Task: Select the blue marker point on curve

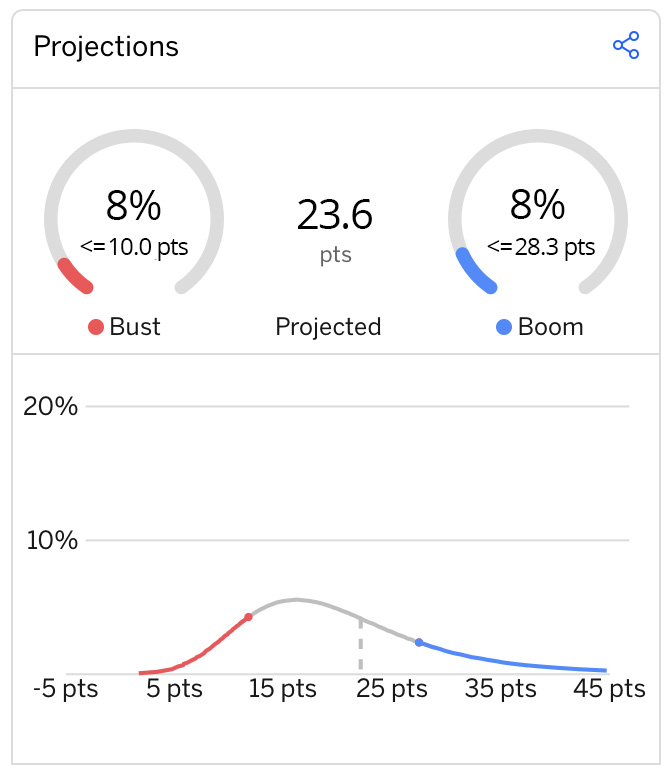Action: pos(419,642)
